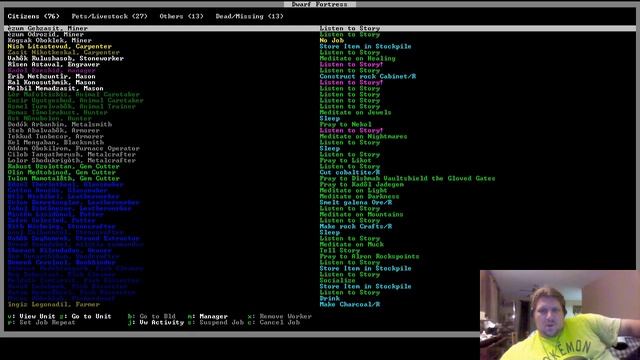Select Oddom Obokilron, Furnace Operator
This screenshot has width=640, height=360.
tap(73, 149)
